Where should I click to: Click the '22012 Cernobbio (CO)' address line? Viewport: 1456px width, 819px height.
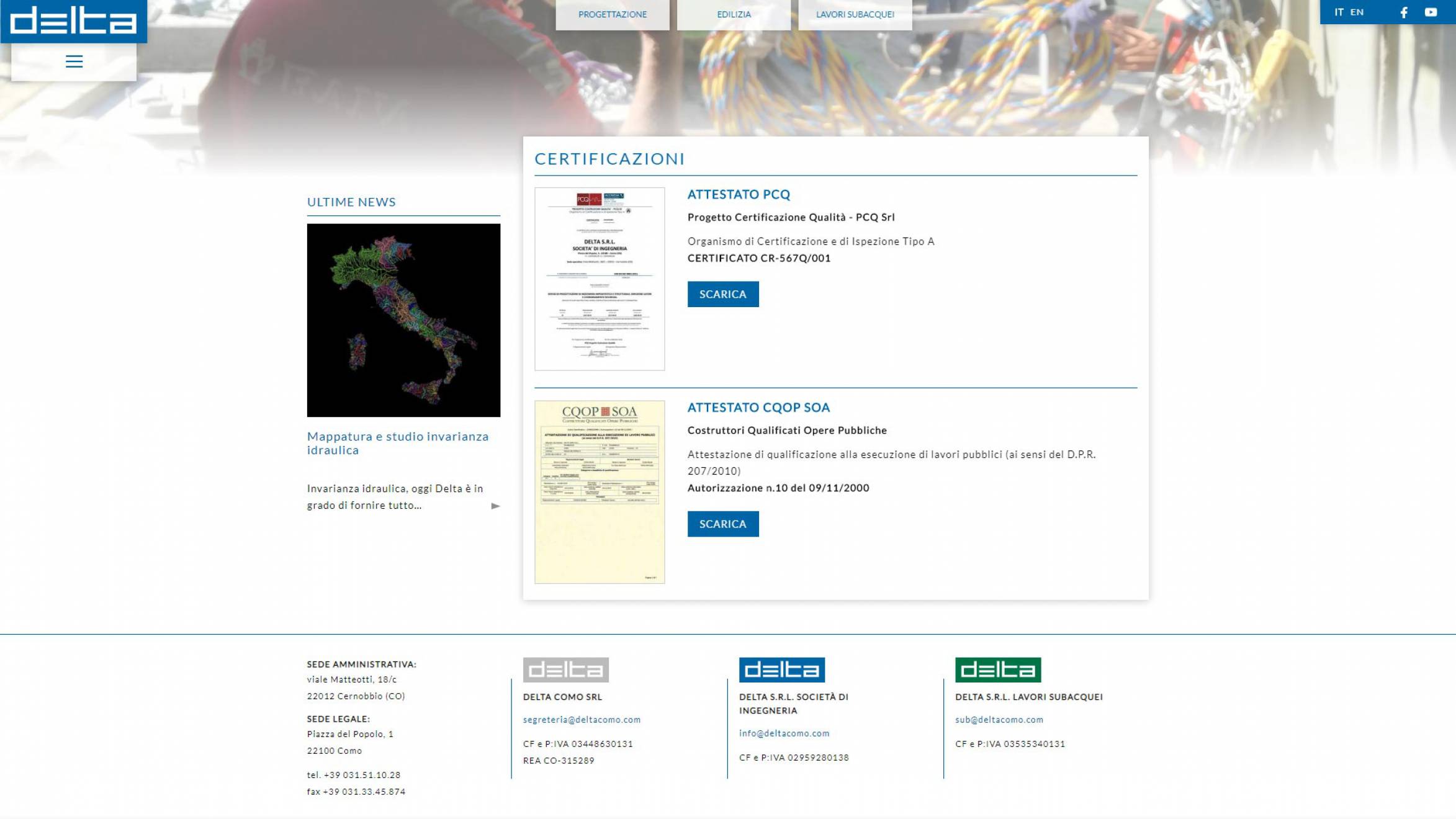(x=356, y=696)
